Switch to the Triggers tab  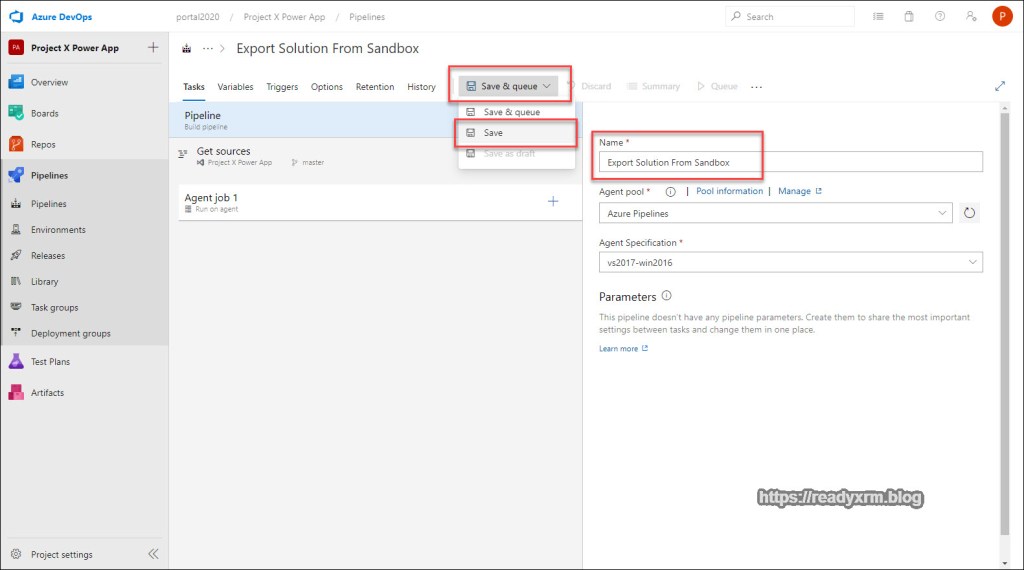click(282, 87)
